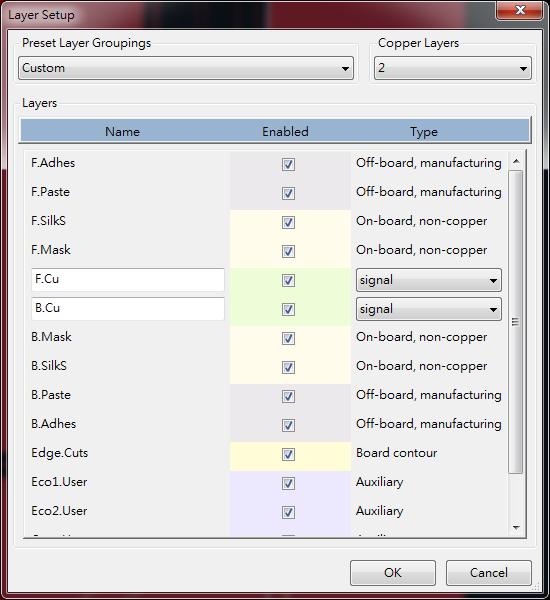Click the layer list scrollbar thumb
The width and height of the screenshot is (550, 600).
click(x=516, y=322)
